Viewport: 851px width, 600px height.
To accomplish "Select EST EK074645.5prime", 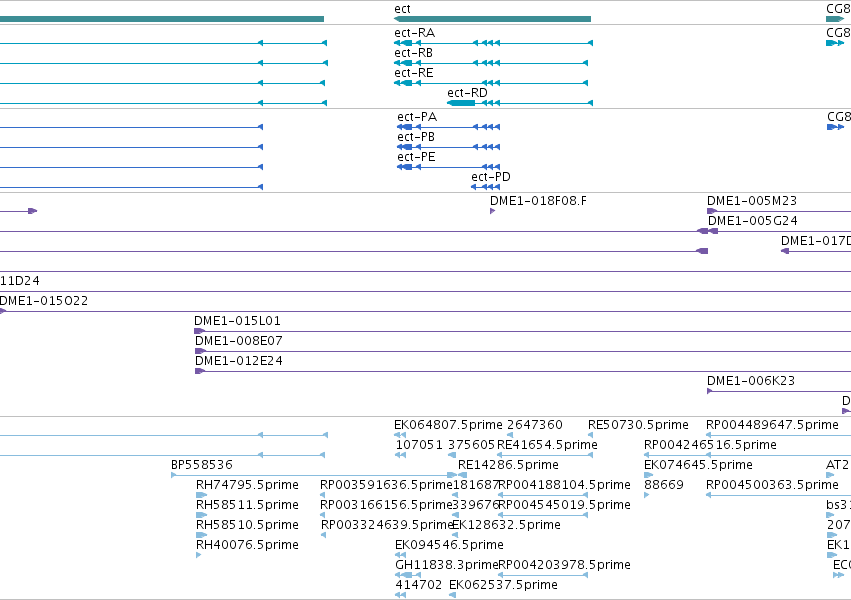I will coord(698,465).
